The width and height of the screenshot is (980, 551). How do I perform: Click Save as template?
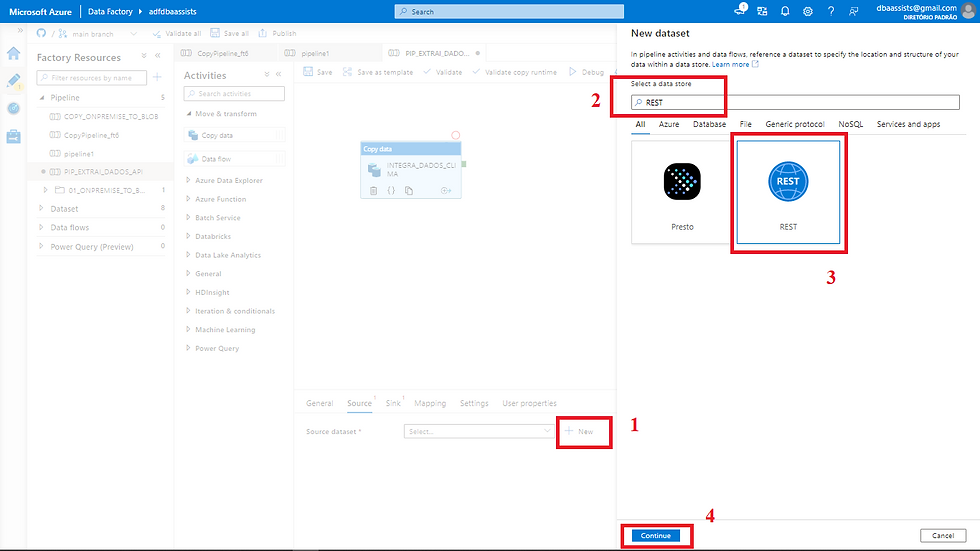378,72
